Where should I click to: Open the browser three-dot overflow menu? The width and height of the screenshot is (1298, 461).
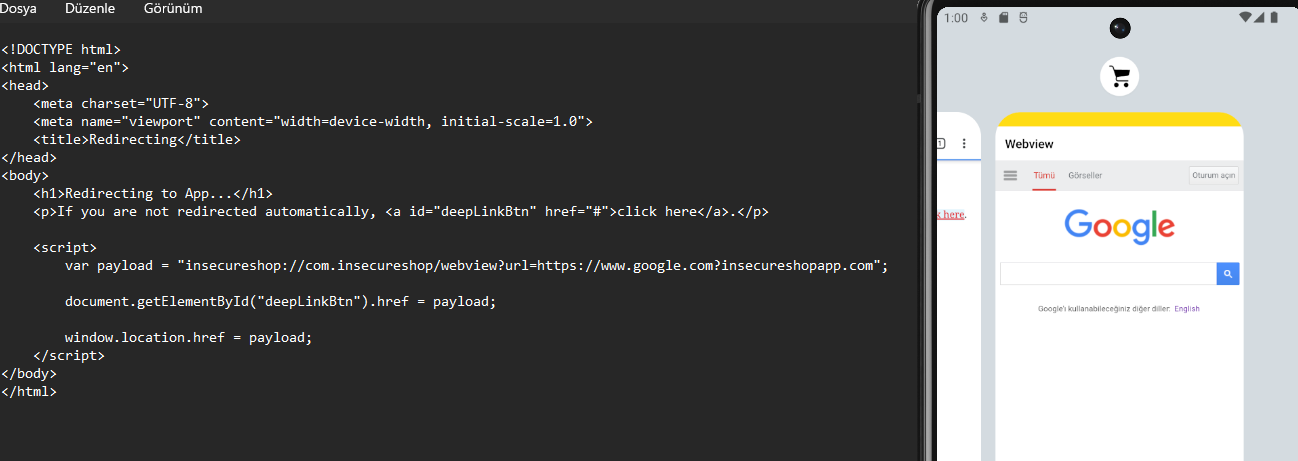tap(964, 144)
